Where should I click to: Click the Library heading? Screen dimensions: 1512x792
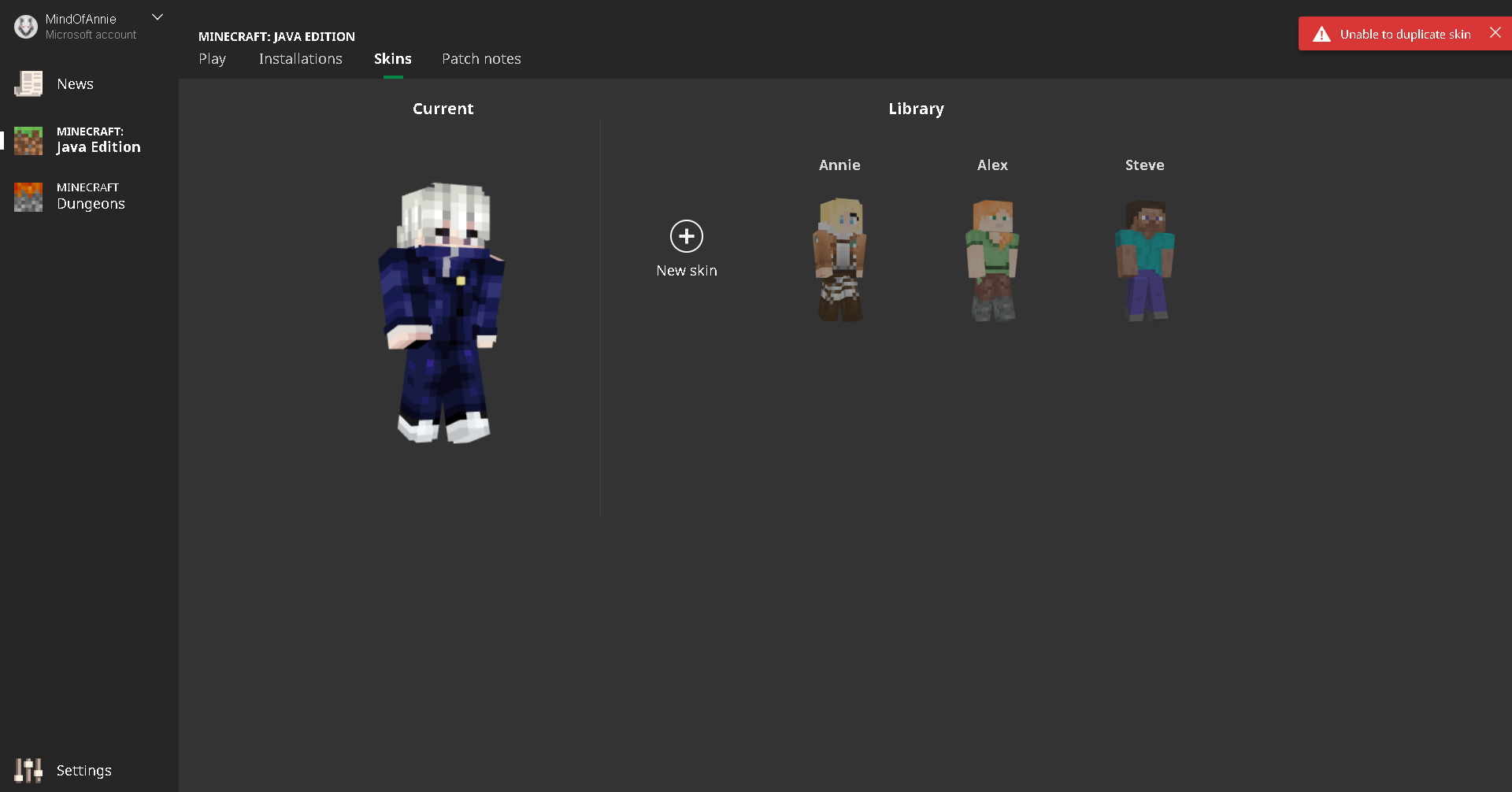point(916,109)
